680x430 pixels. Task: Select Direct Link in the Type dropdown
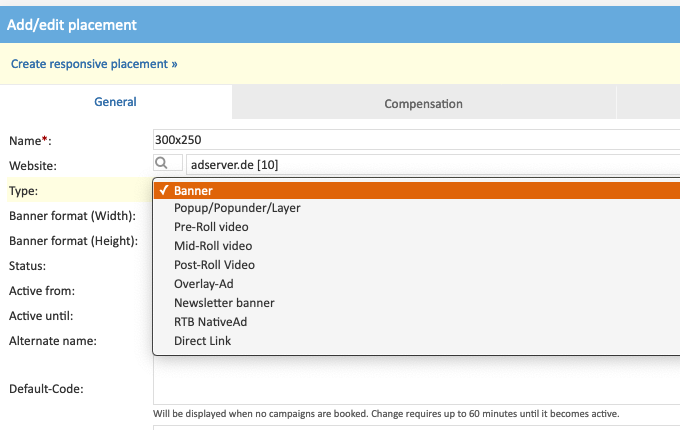tap(417, 342)
